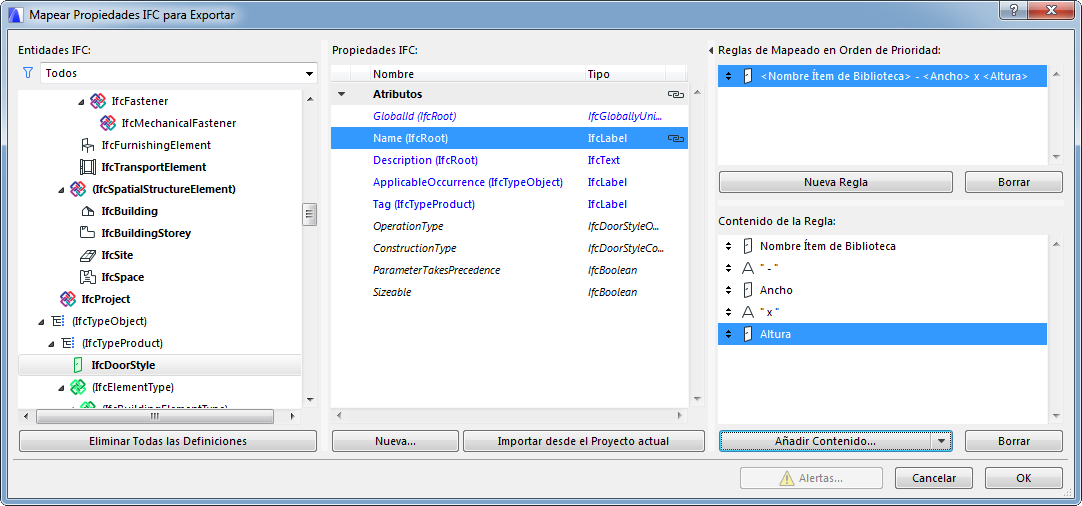The height and width of the screenshot is (506, 1082).
Task: Click the link icon on the Atributos header
Action: click(x=675, y=94)
